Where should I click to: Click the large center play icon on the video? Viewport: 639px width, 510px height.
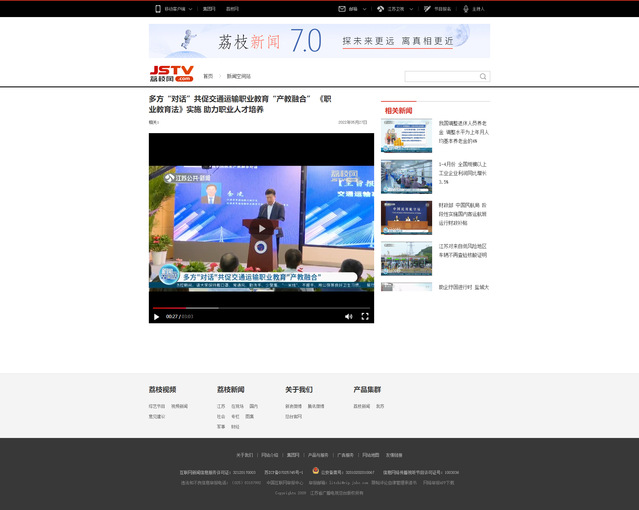(261, 228)
